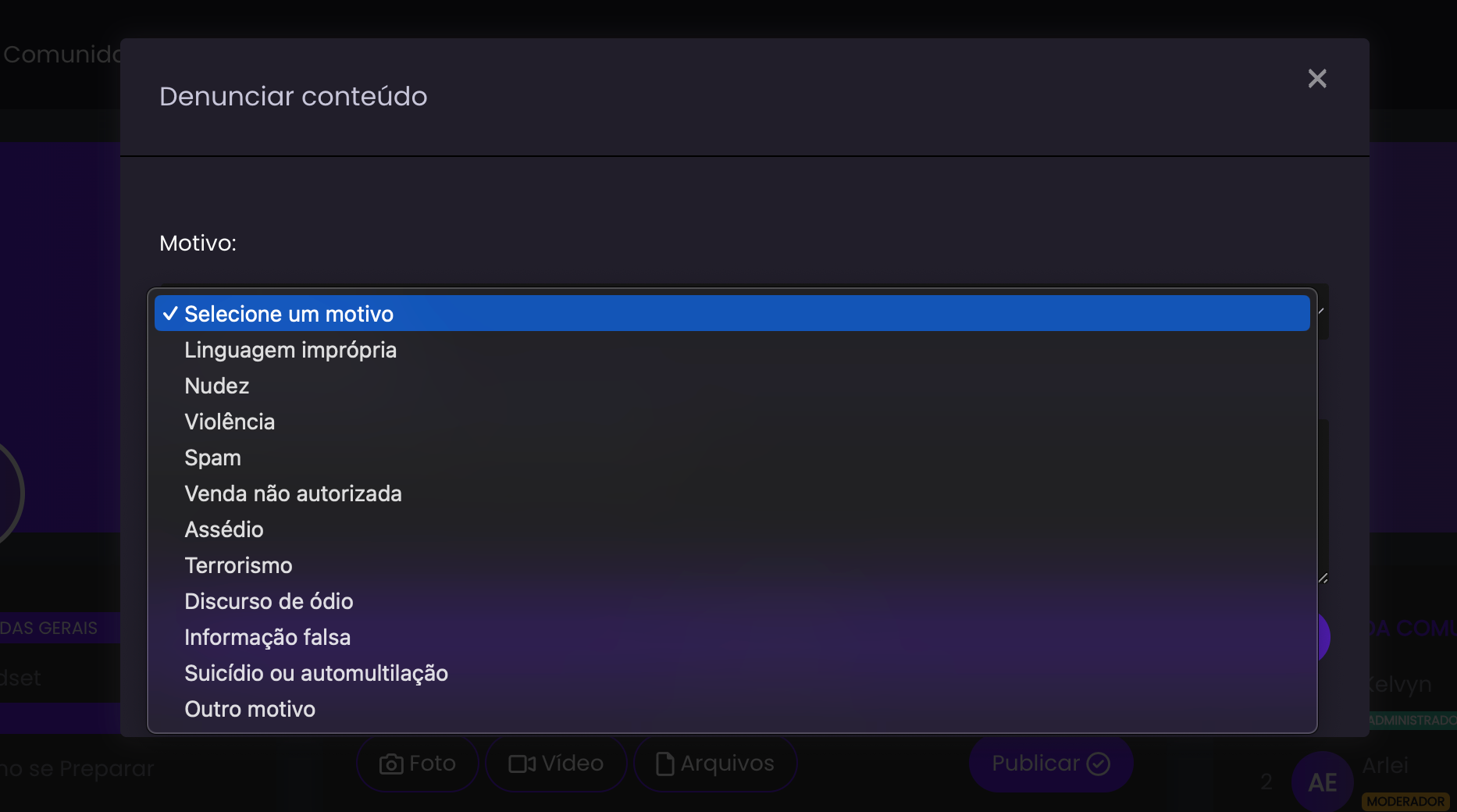Choose 'Discurso de ódio' as reason

coord(269,601)
